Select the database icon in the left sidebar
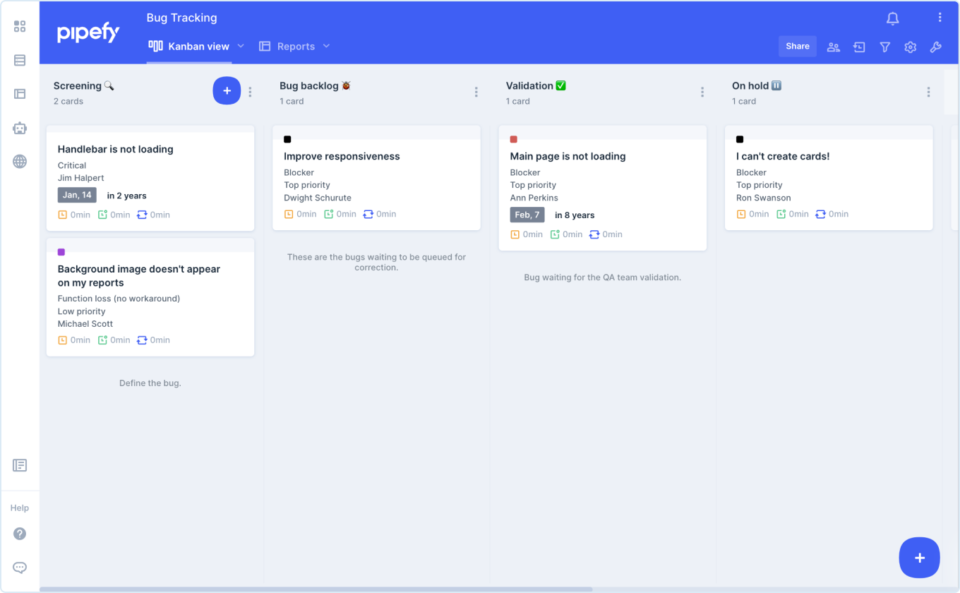The width and height of the screenshot is (960, 593). (x=19, y=59)
